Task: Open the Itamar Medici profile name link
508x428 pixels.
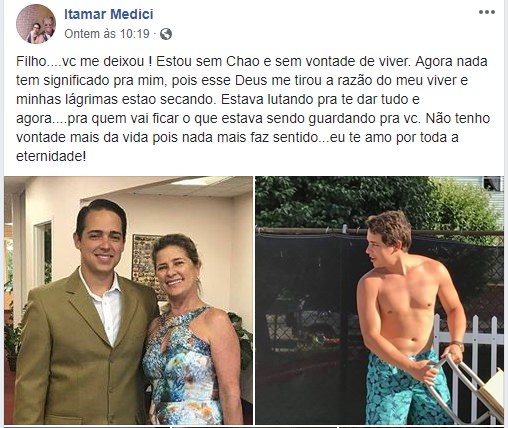Action: (x=109, y=14)
